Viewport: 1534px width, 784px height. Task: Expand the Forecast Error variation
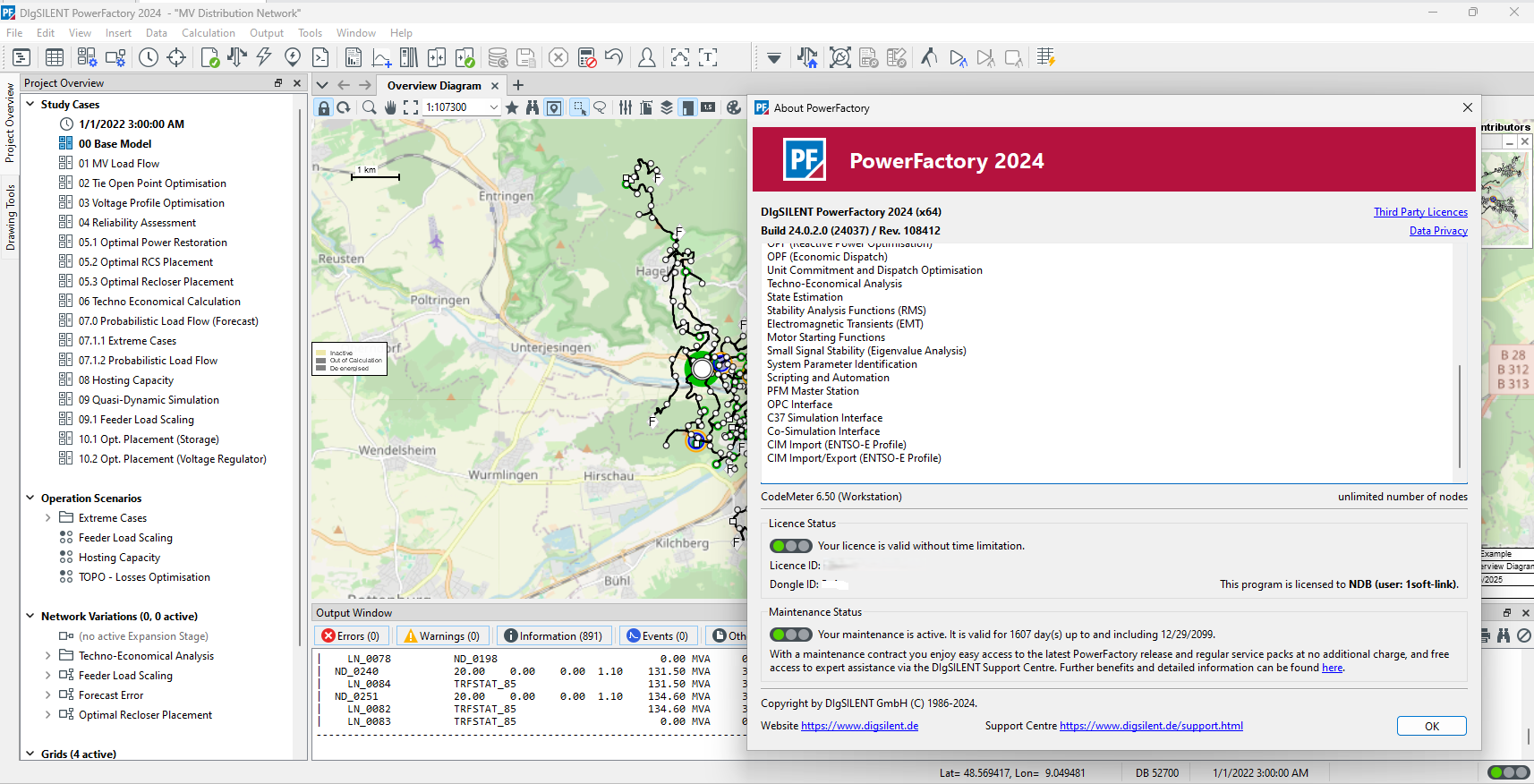tap(47, 695)
